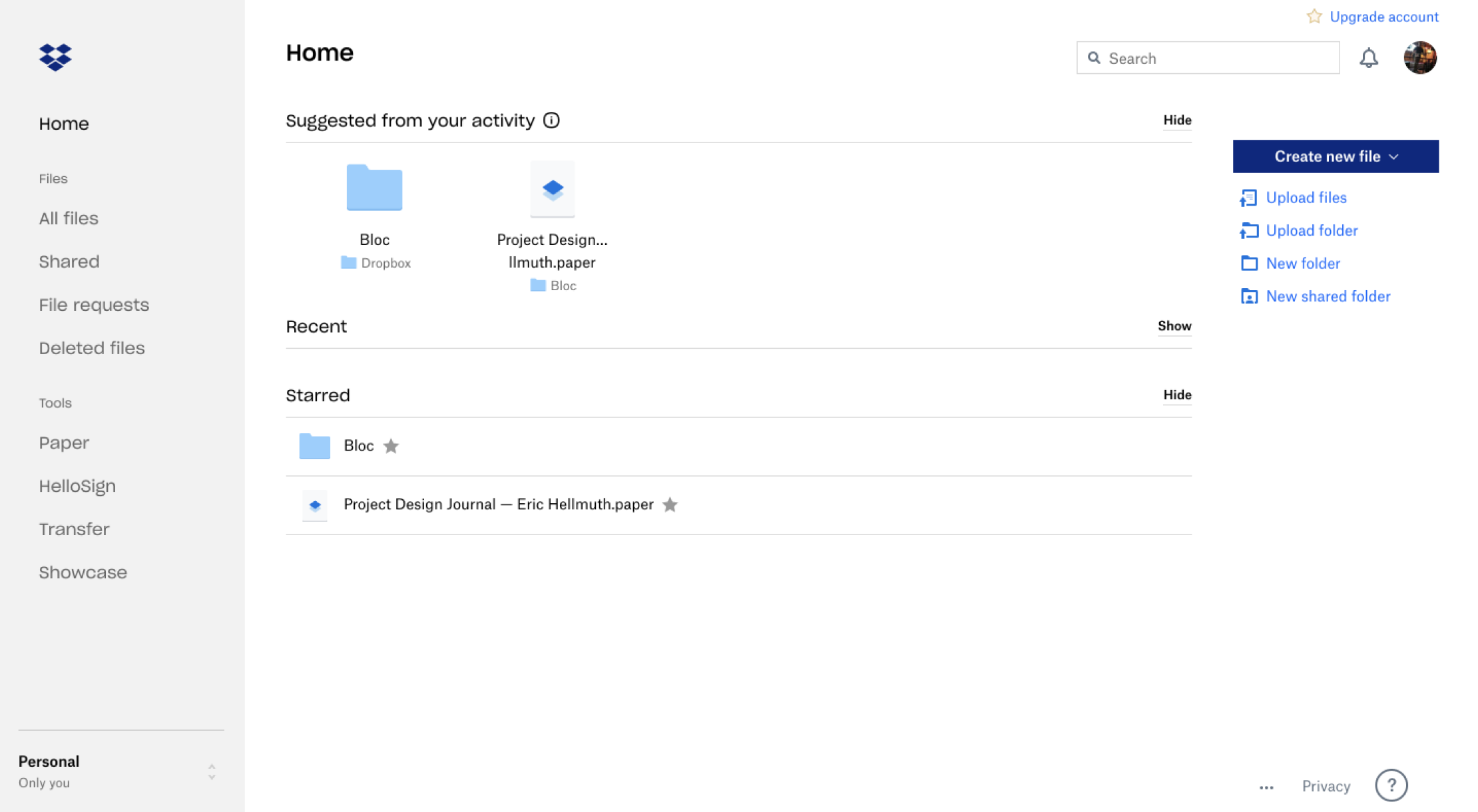The image size is (1478, 812).
Task: Open All files in the sidebar
Action: 69,218
